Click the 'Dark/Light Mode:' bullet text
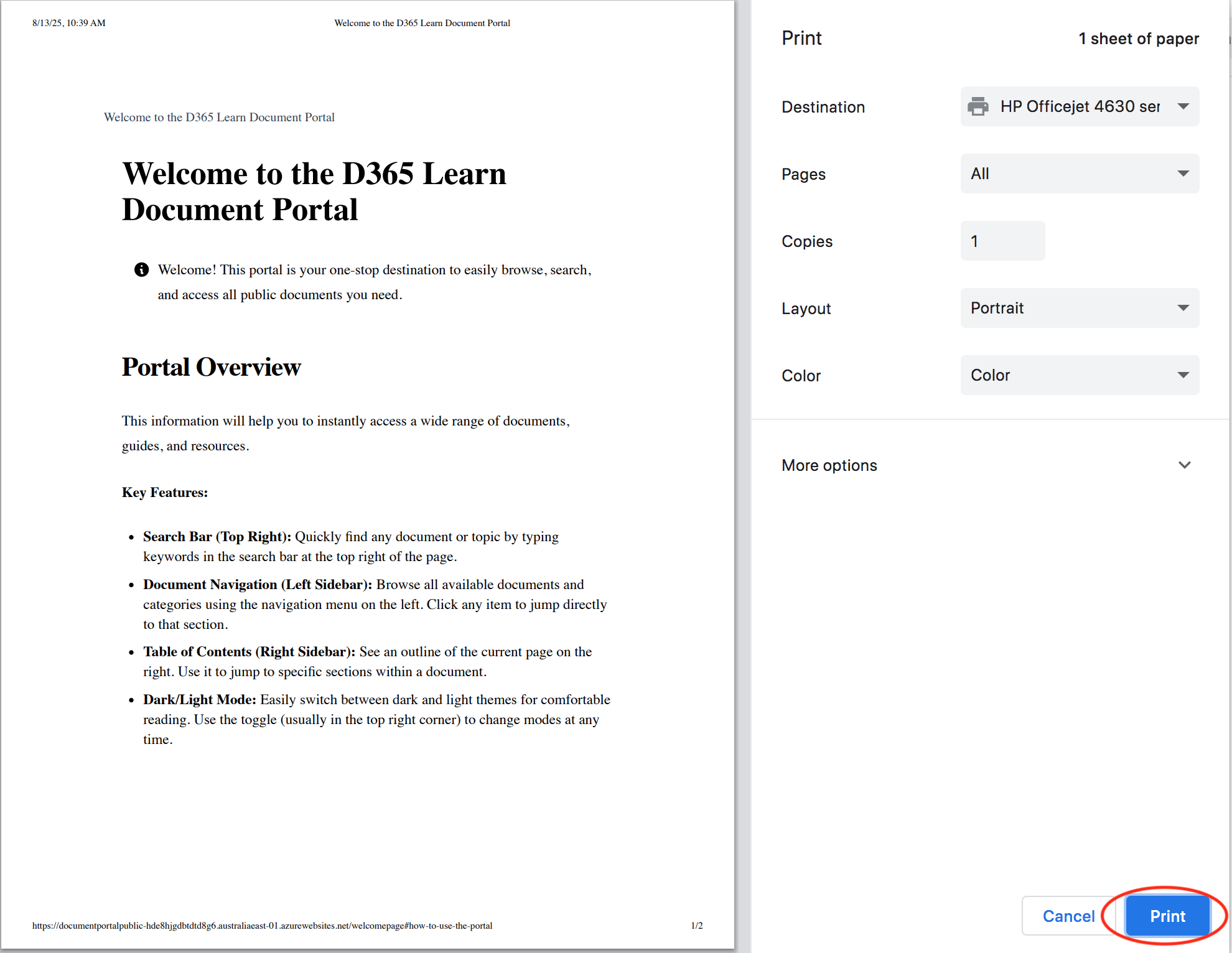Image resolution: width=1232 pixels, height=953 pixels. click(x=200, y=699)
